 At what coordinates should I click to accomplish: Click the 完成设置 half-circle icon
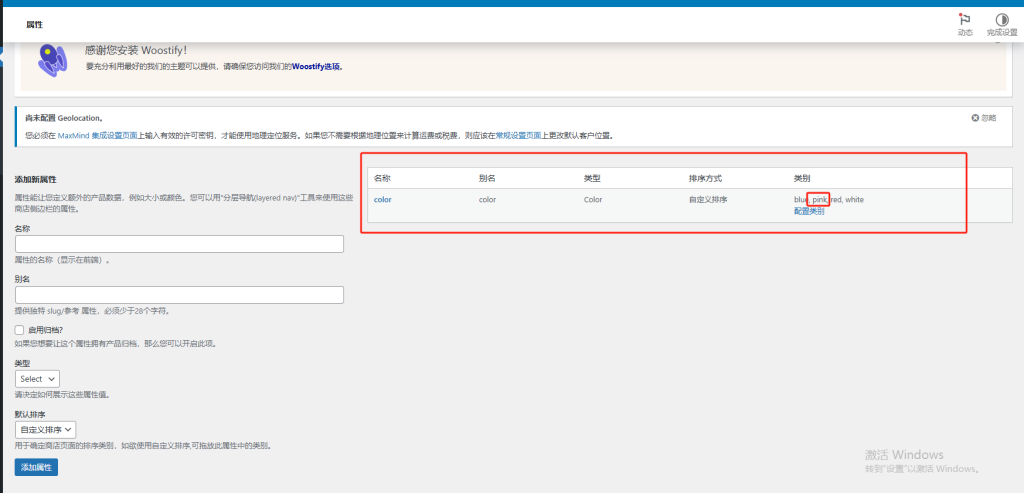[x=1001, y=19]
